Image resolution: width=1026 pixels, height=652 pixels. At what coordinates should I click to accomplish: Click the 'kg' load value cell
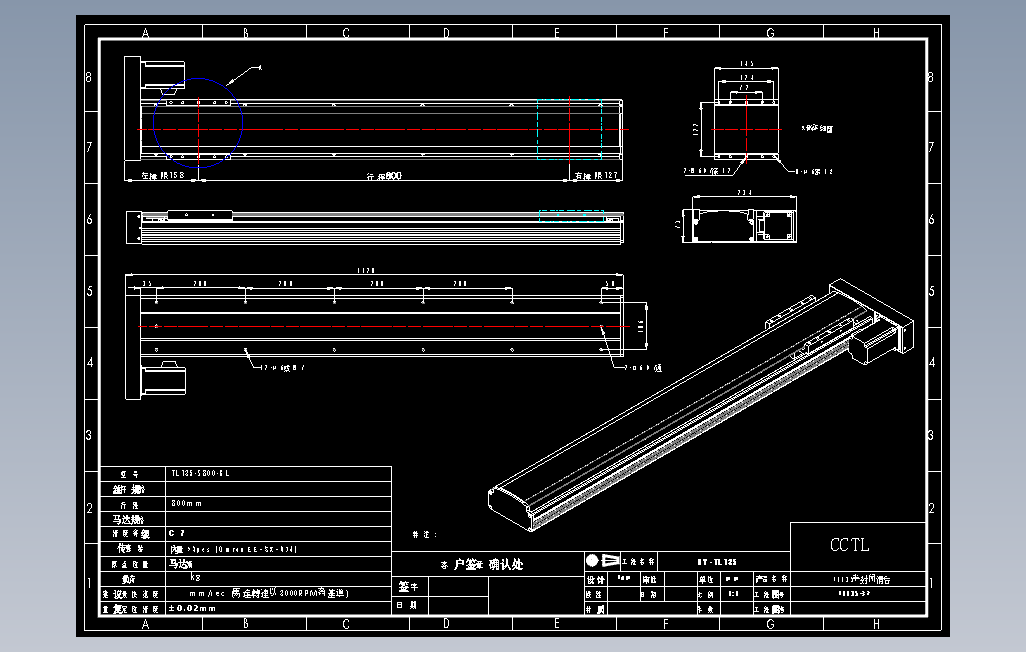pos(279,579)
